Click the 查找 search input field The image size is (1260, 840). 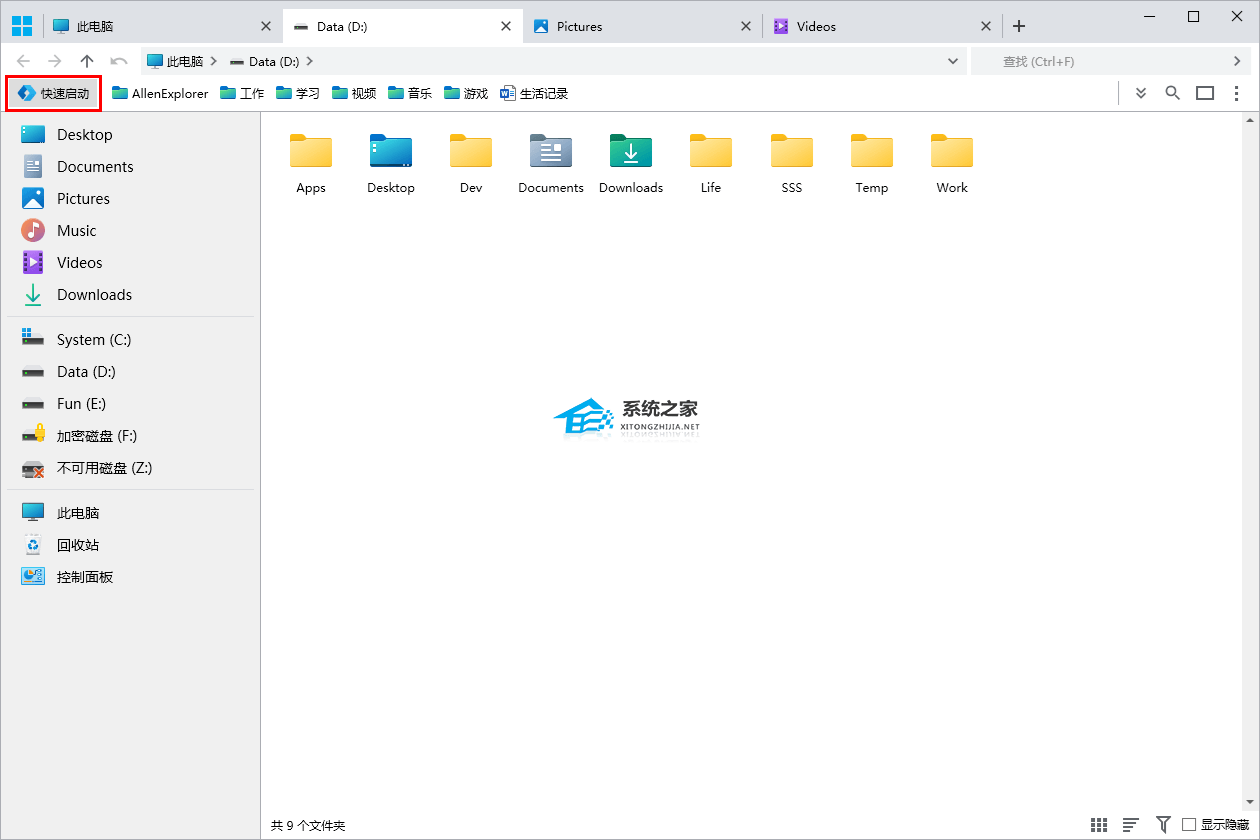pos(1100,61)
